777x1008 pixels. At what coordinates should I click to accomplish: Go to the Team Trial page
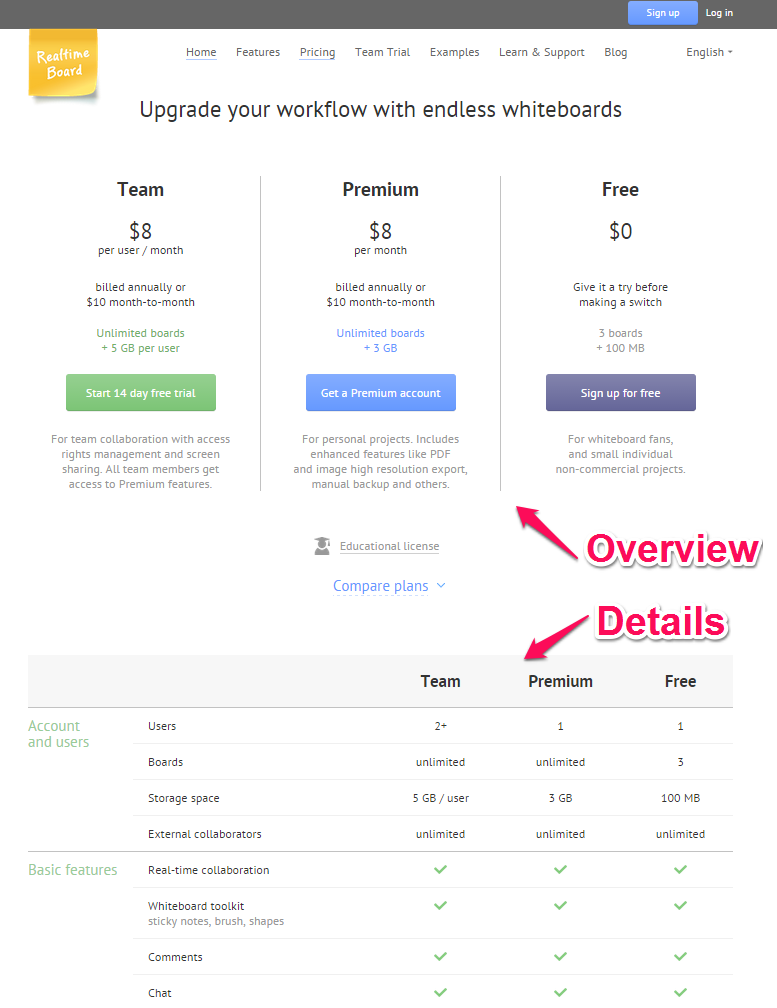tap(382, 52)
